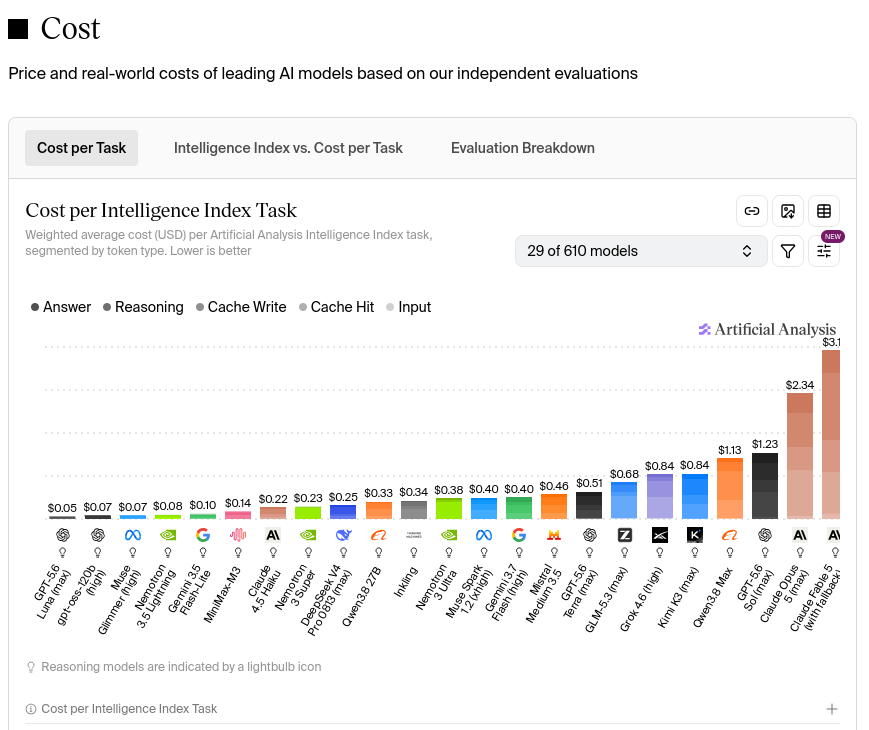This screenshot has height=730, width=869.
Task: Select the Cost per Task tab
Action: point(81,148)
